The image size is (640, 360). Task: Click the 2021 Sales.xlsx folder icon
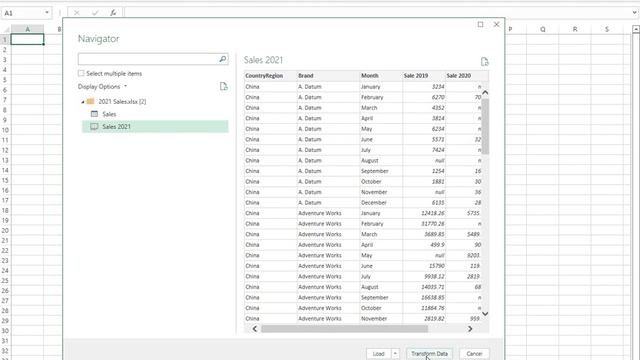91,101
